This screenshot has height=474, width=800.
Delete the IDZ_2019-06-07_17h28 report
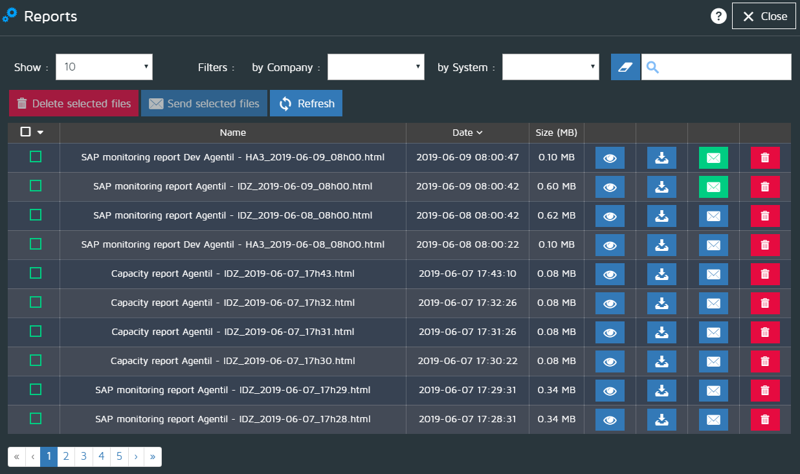765,419
